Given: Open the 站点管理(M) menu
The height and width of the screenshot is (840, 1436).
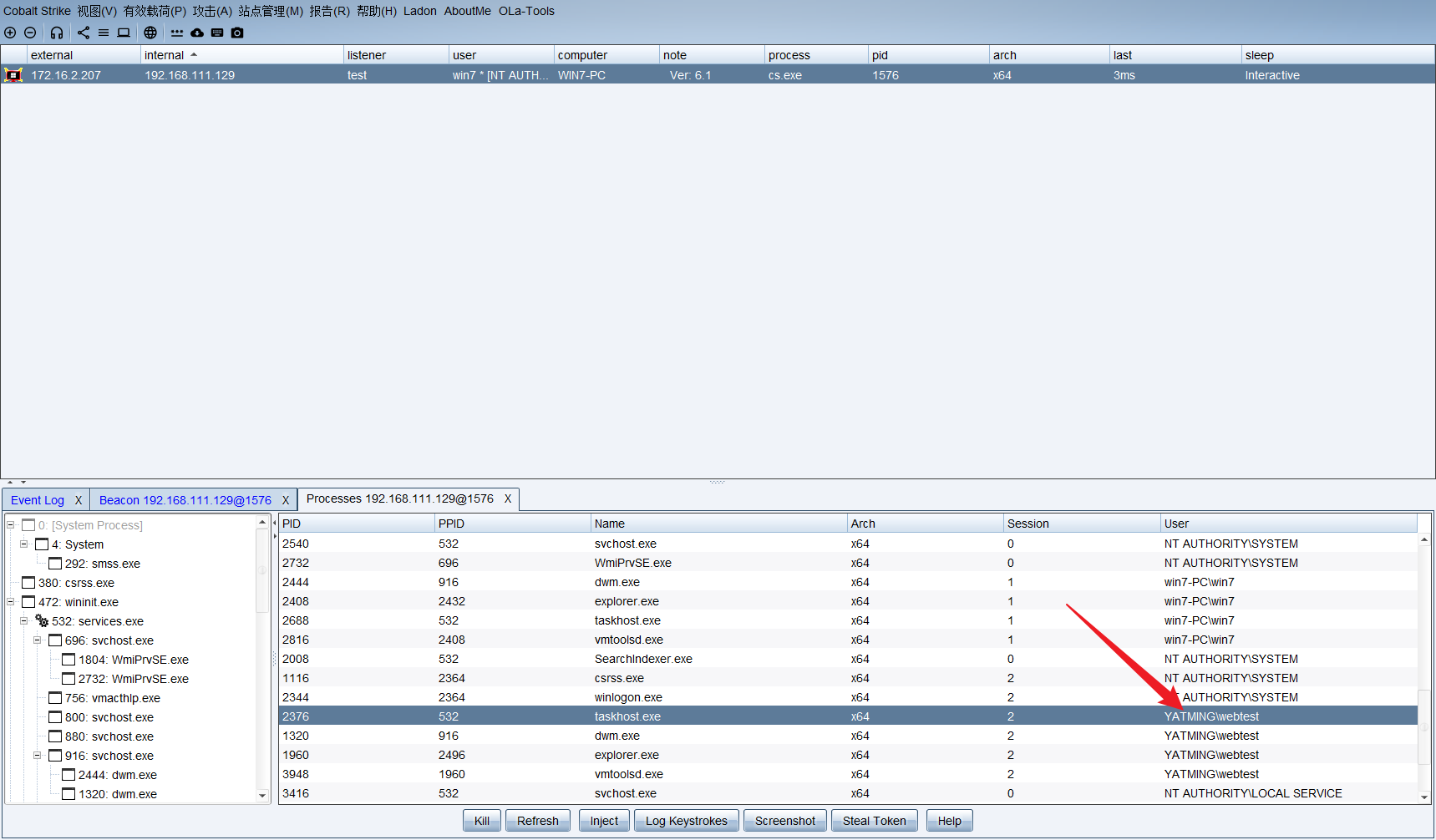Looking at the screenshot, I should 271,11.
